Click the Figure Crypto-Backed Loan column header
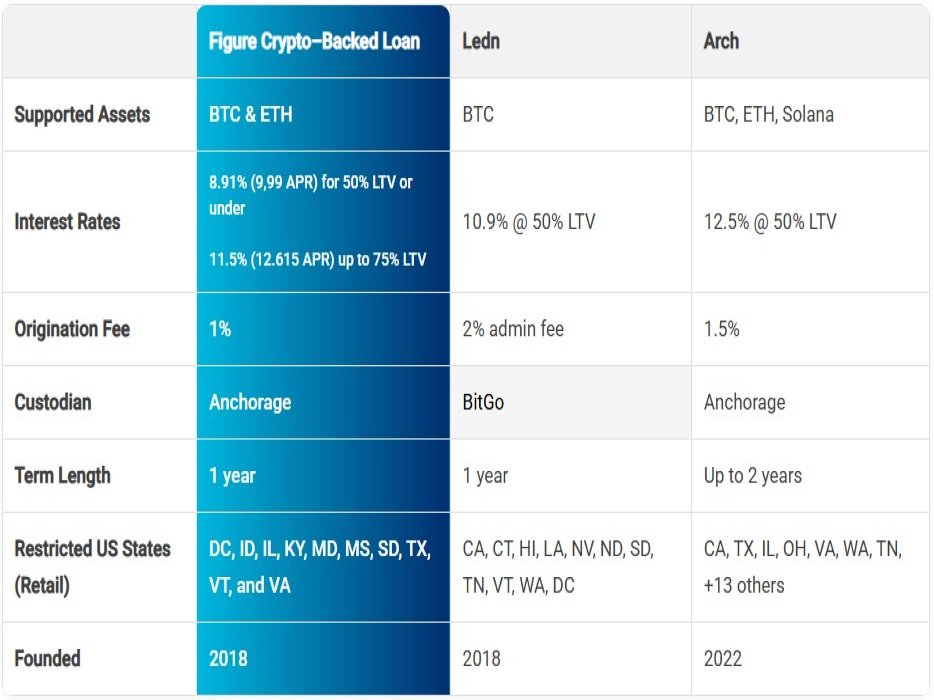The image size is (934, 700). 314,41
